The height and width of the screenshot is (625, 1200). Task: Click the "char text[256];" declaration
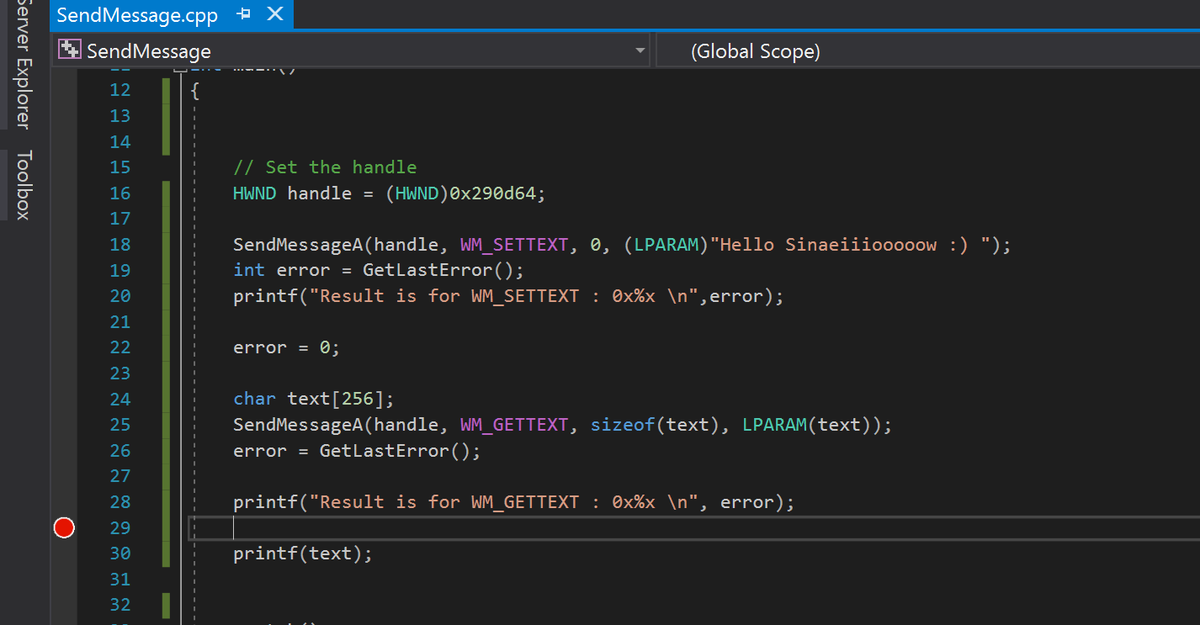[314, 399]
